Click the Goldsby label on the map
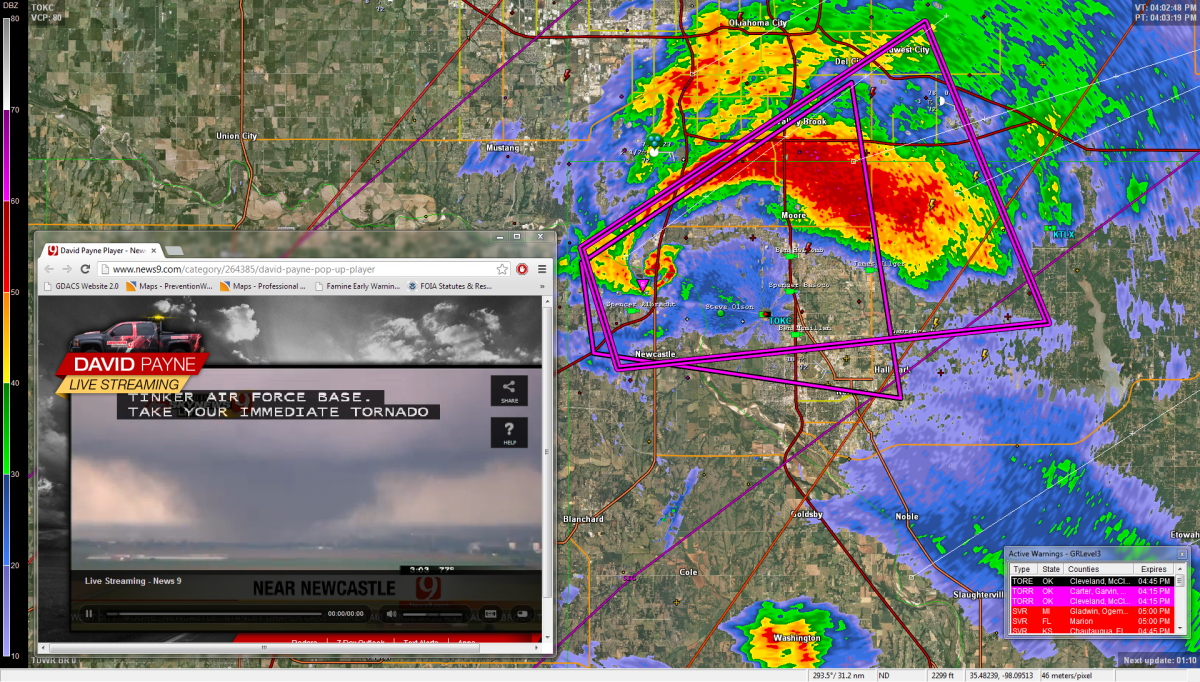 coord(806,514)
